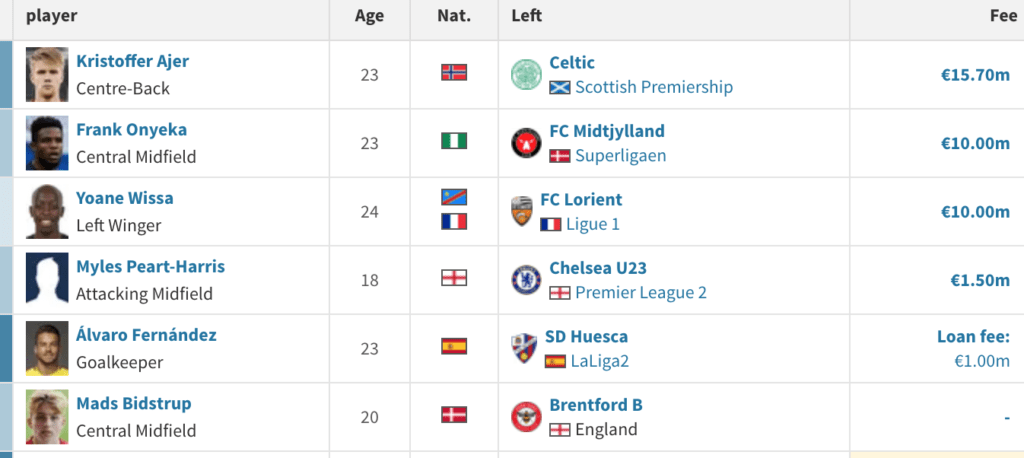Open the Ligue 1 league link
Viewport: 1024px width, 458px height.
(x=592, y=224)
